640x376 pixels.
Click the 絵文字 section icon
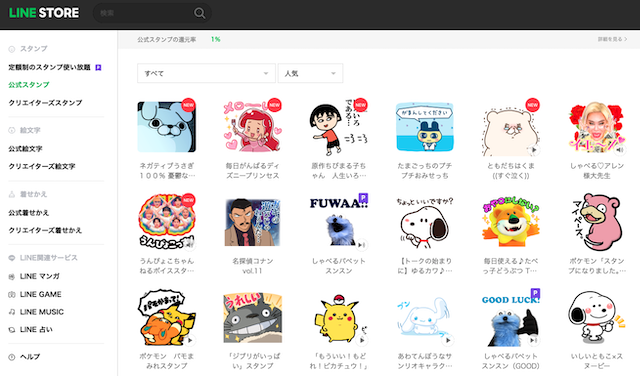(x=12, y=131)
